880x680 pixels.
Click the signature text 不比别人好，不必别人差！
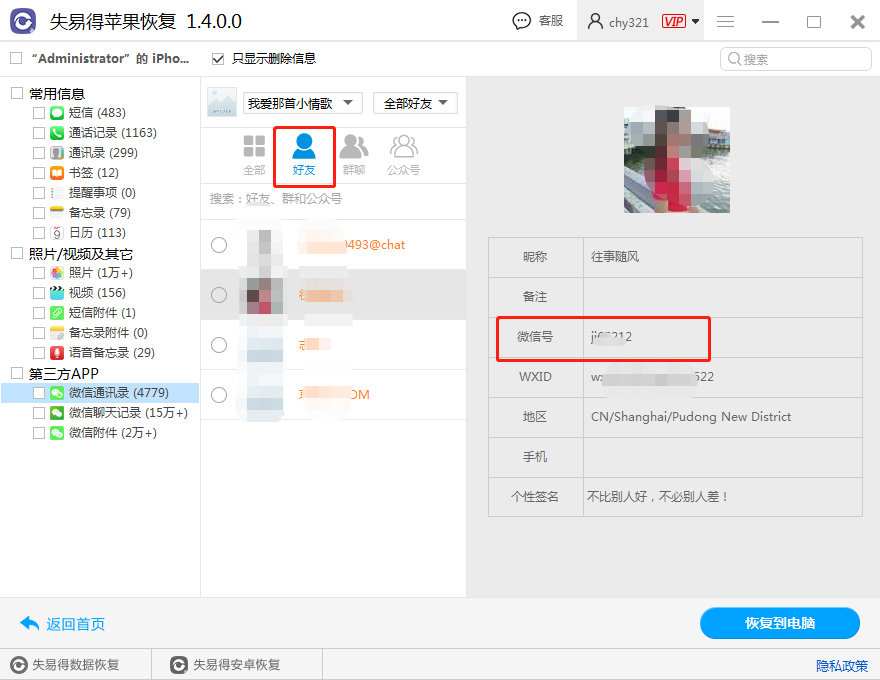pos(657,497)
